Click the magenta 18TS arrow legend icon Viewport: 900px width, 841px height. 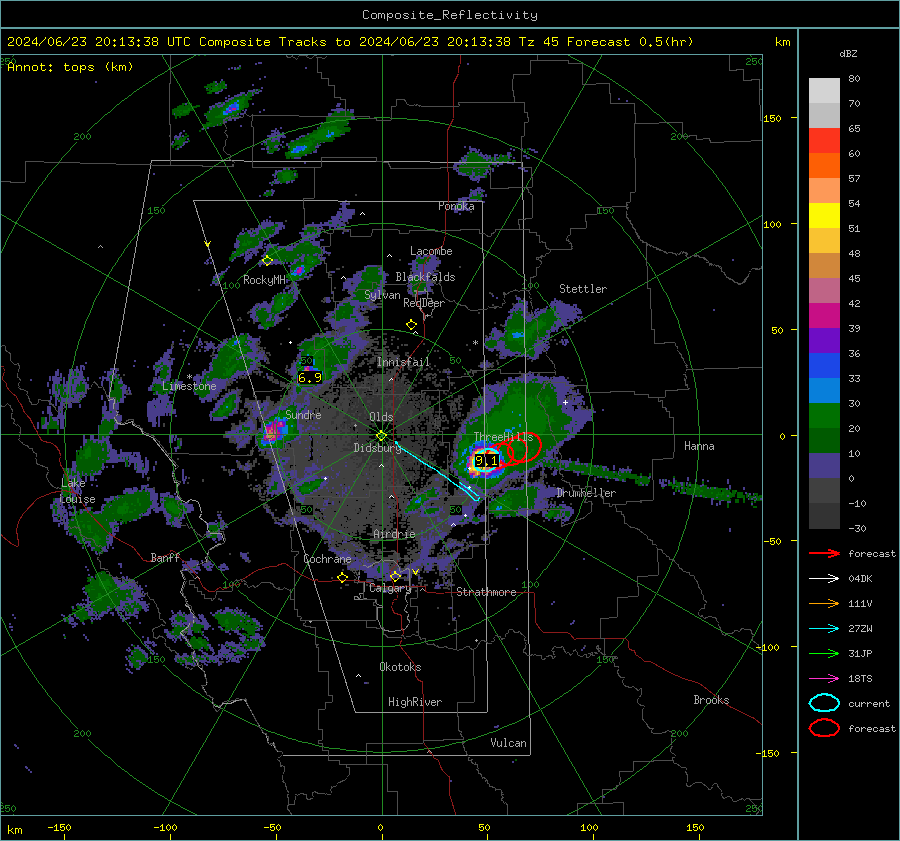tap(824, 679)
